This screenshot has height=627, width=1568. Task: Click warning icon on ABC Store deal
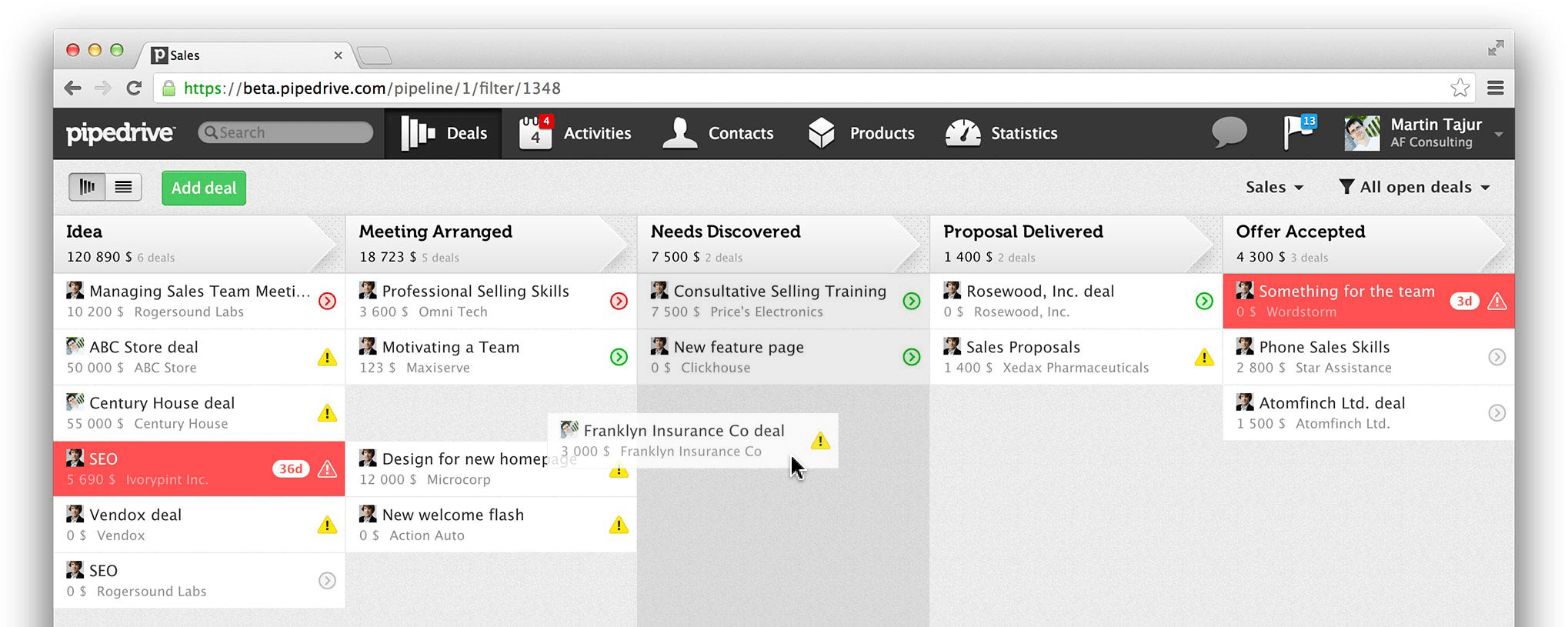coord(327,358)
